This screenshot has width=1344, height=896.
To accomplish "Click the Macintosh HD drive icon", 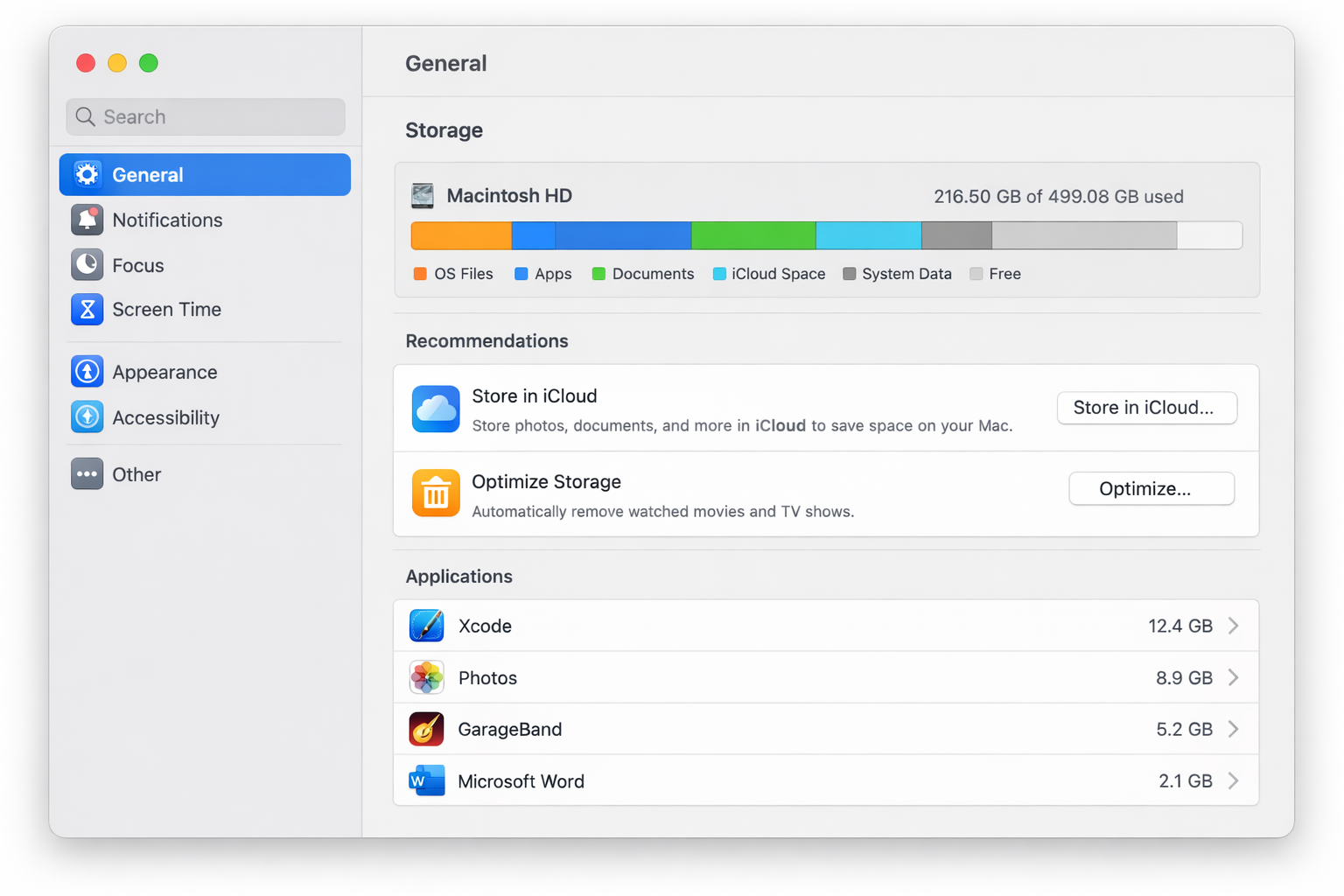I will (423, 196).
